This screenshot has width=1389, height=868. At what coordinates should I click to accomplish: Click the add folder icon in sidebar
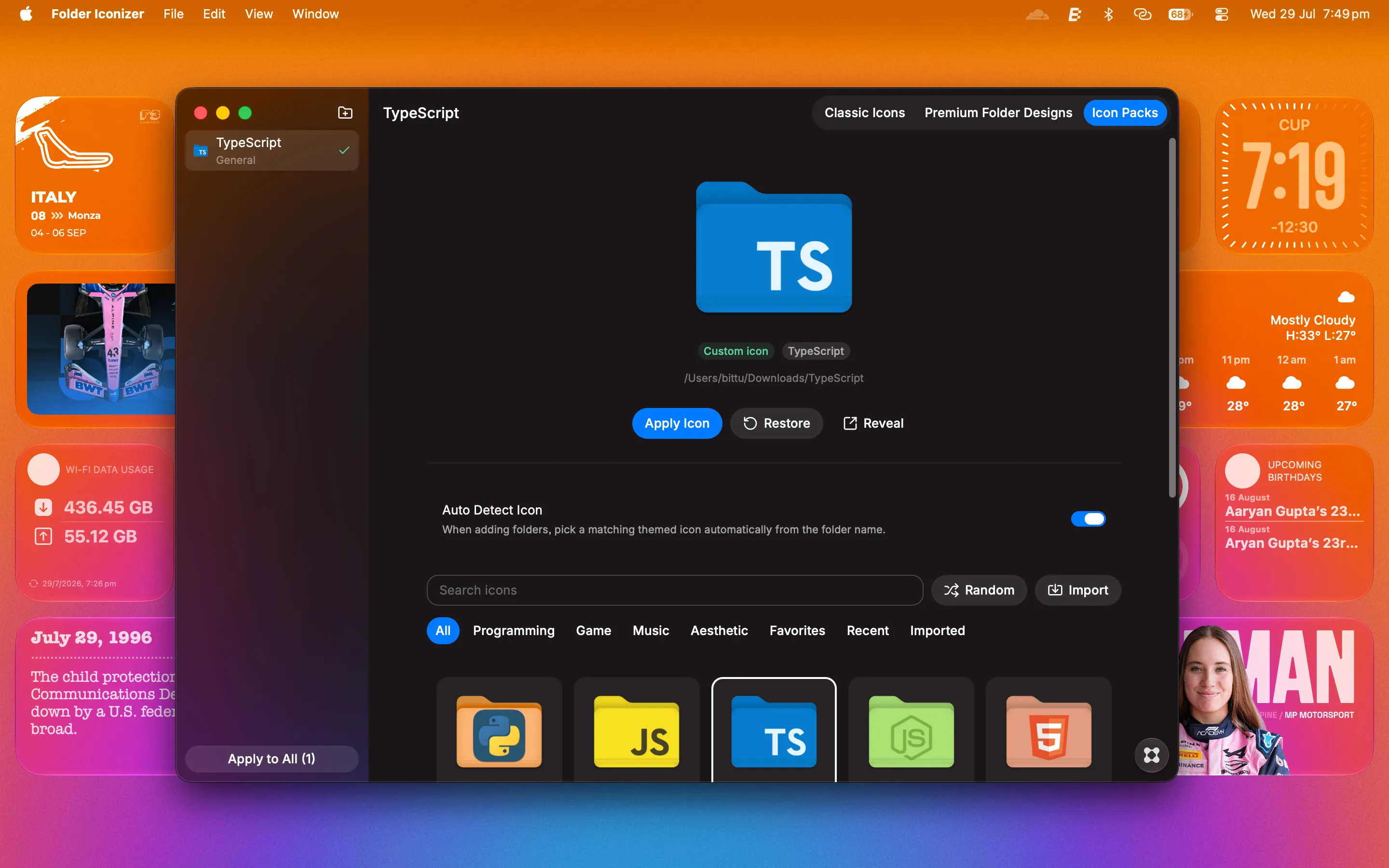[345, 112]
